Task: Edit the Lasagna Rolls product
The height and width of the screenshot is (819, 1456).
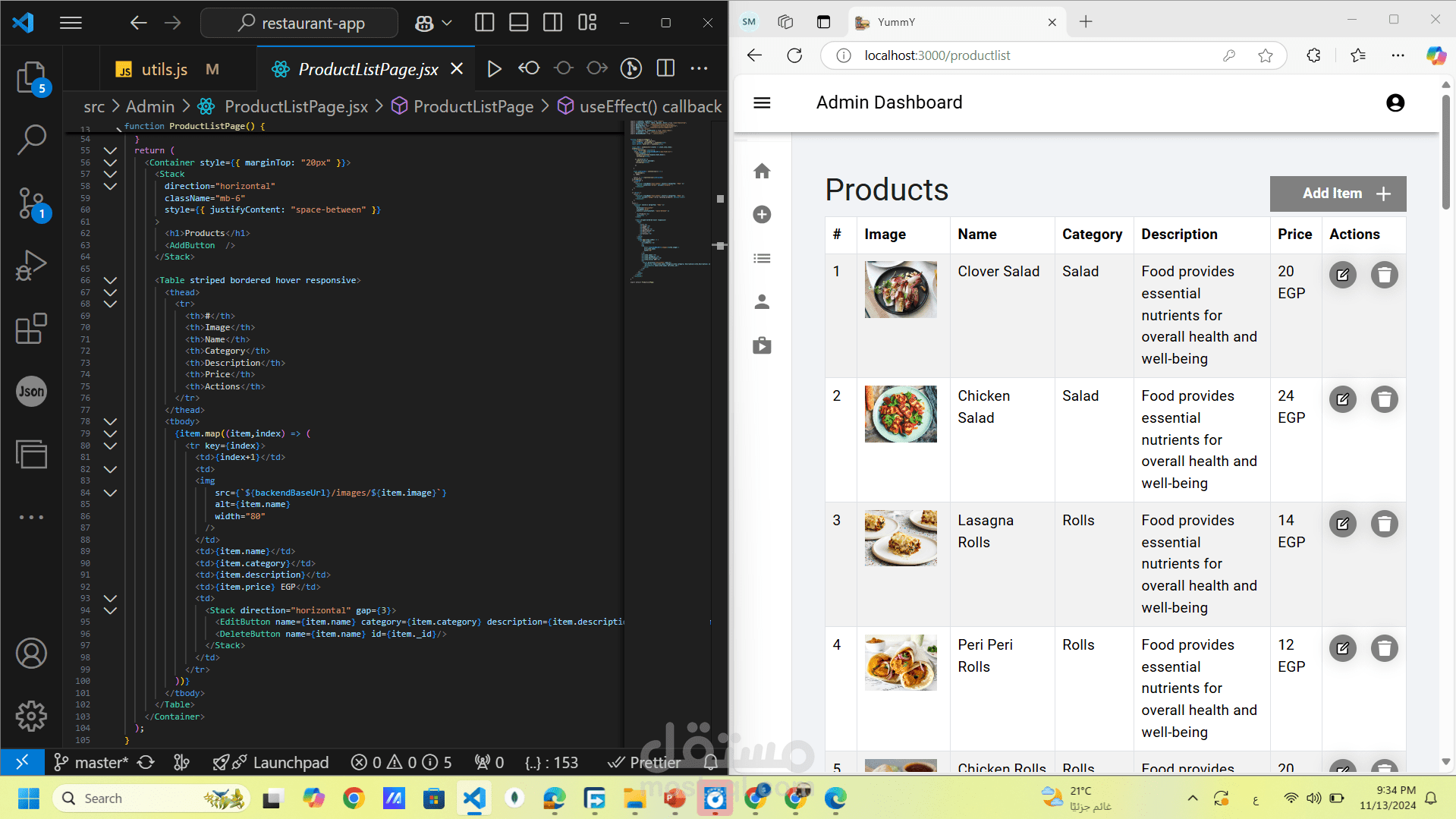Action: (1342, 524)
